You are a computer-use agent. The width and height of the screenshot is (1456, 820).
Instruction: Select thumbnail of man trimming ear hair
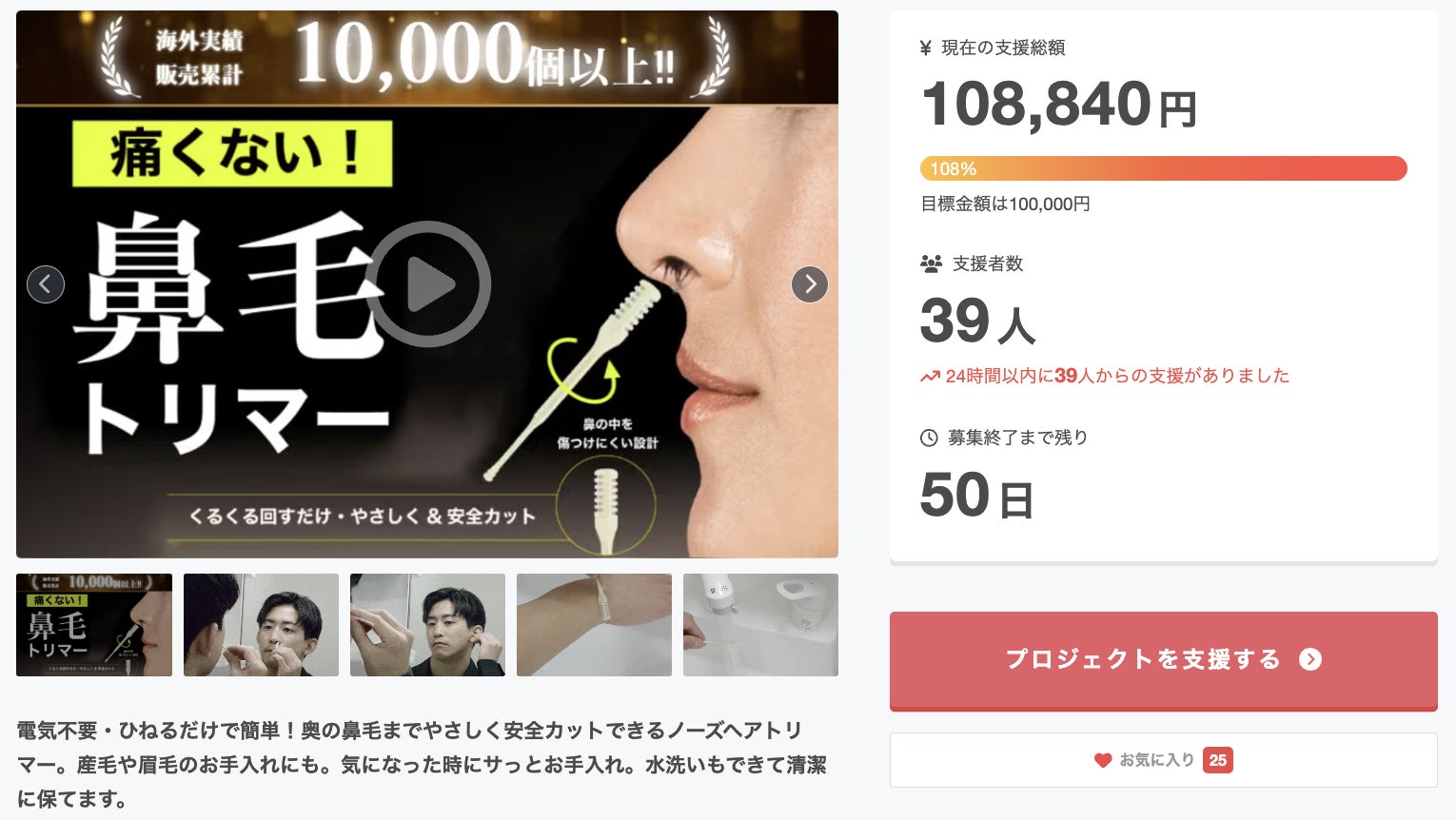tap(427, 625)
